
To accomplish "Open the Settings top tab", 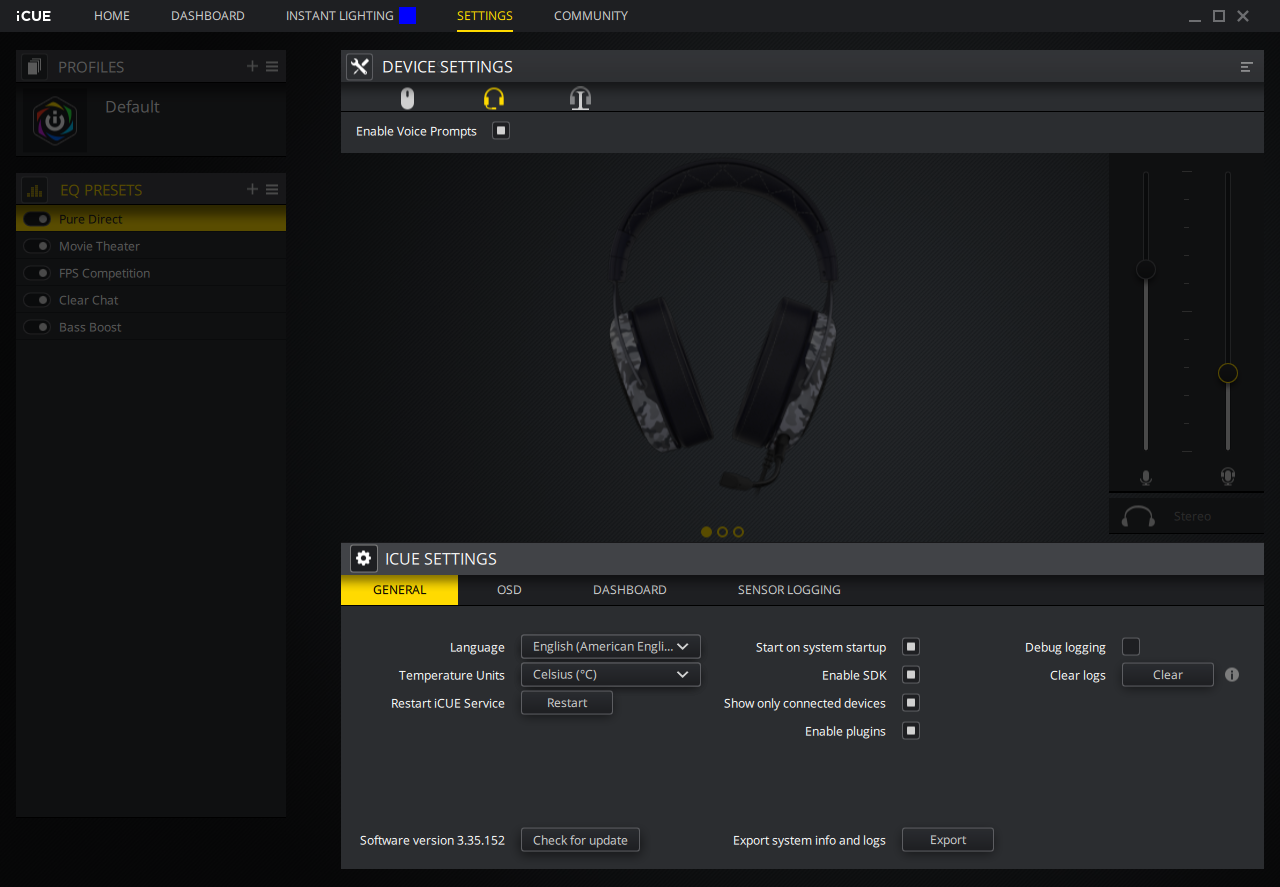I will tap(485, 16).
